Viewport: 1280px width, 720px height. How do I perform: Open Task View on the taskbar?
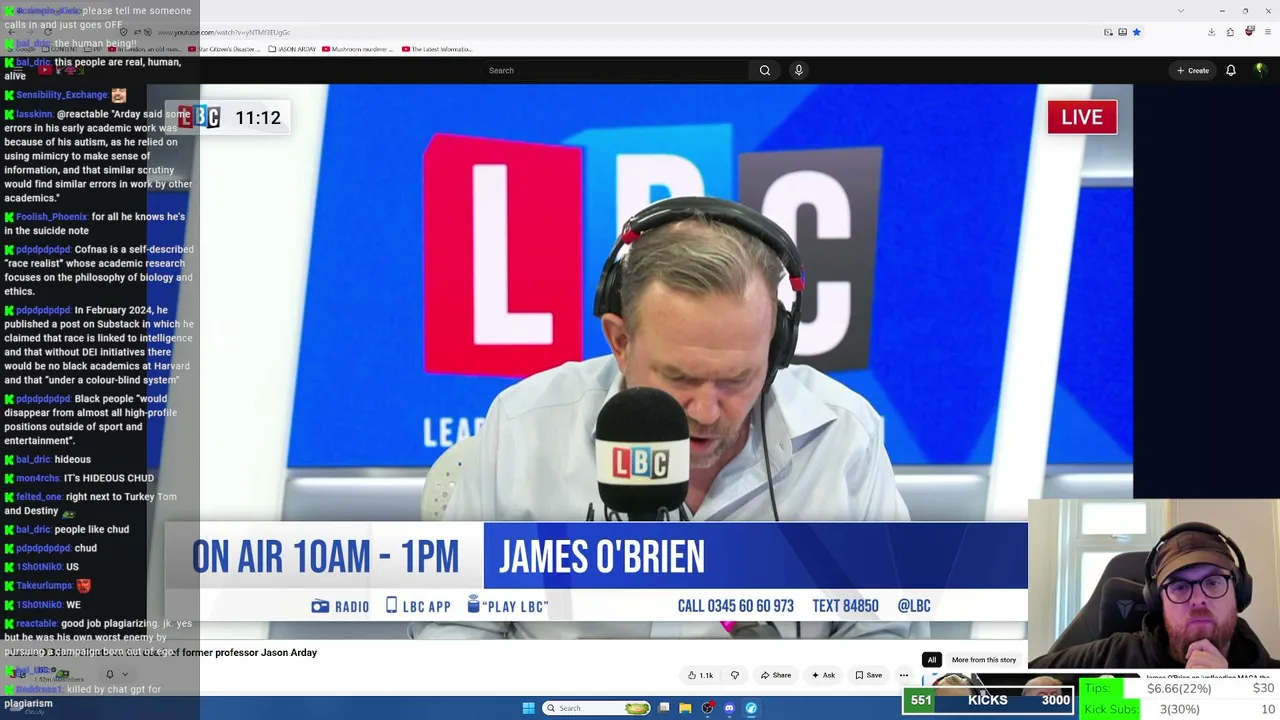[664, 708]
